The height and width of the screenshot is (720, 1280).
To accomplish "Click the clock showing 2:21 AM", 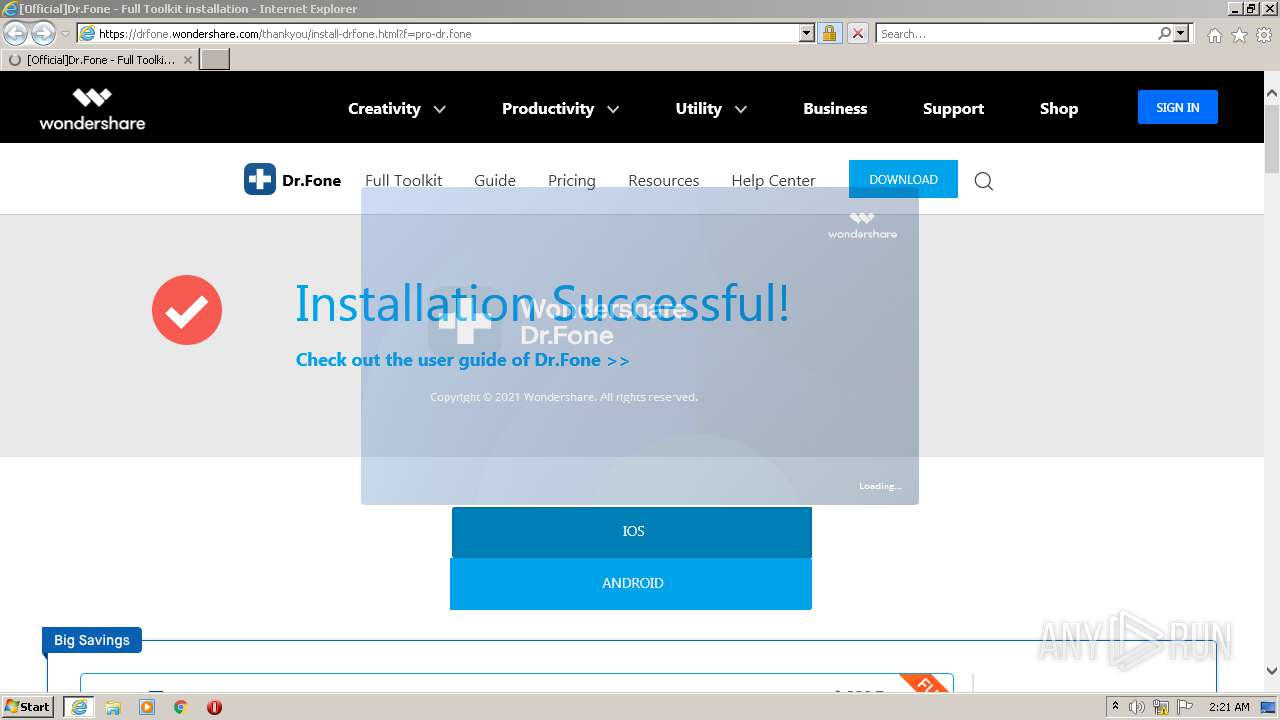I will coord(1229,707).
